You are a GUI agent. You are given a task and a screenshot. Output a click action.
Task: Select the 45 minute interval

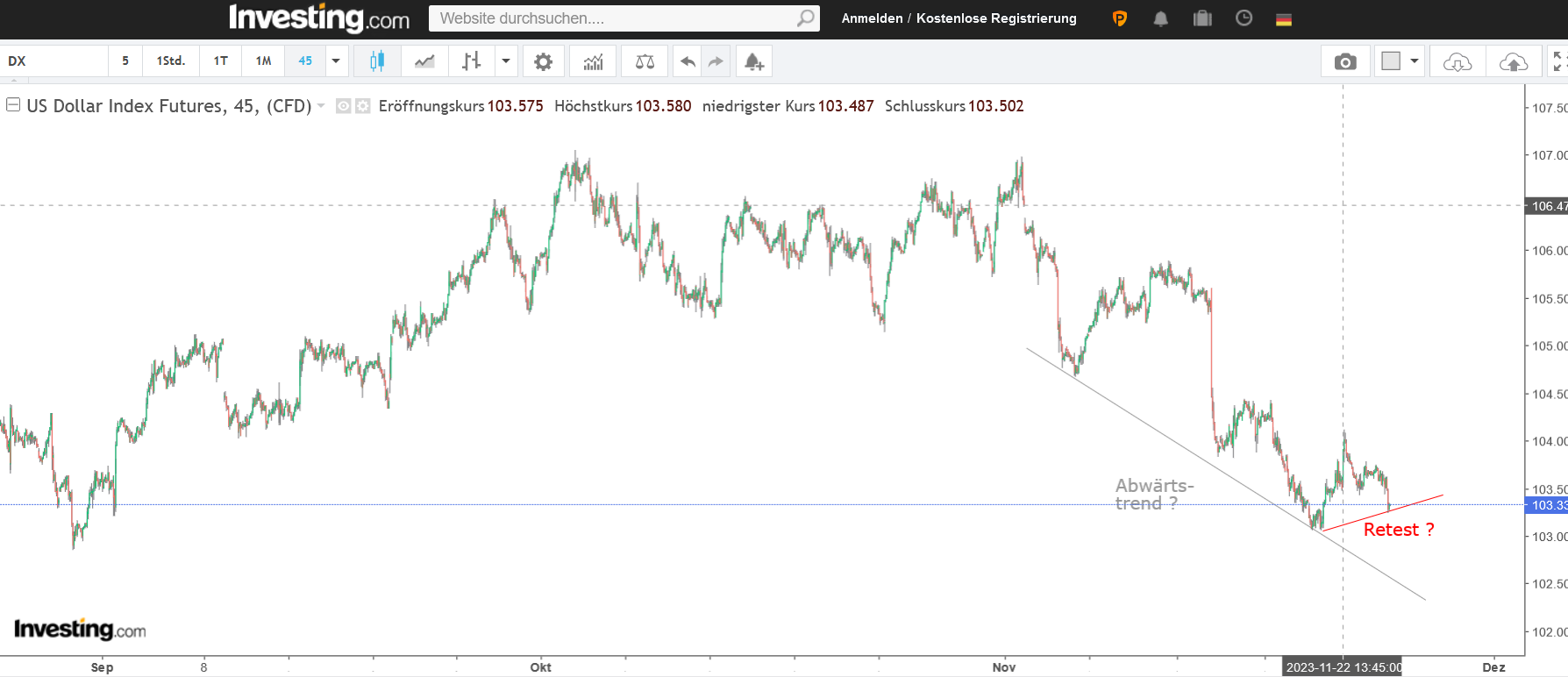tap(305, 61)
